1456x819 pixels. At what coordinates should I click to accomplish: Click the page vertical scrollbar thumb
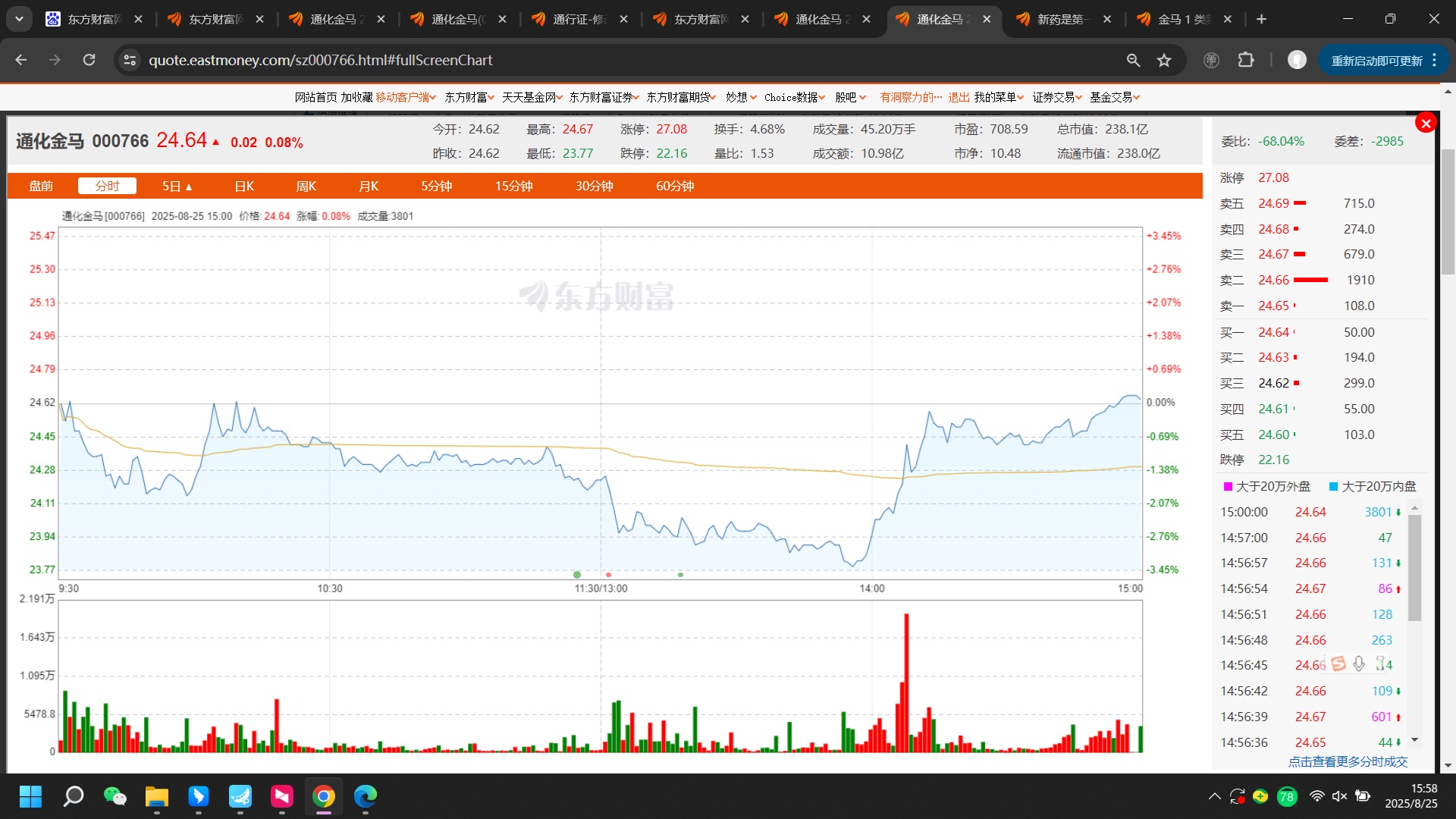pyautogui.click(x=1448, y=212)
